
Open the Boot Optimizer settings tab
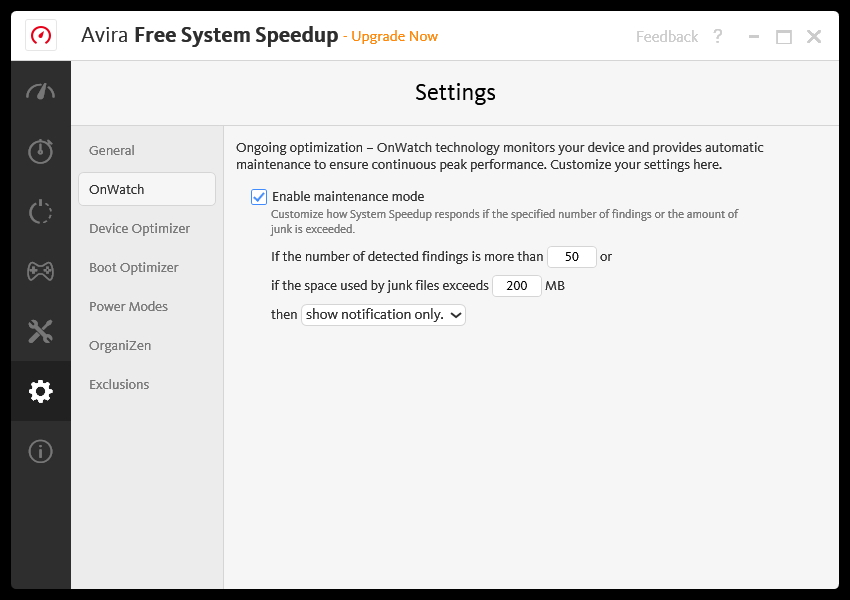(134, 268)
